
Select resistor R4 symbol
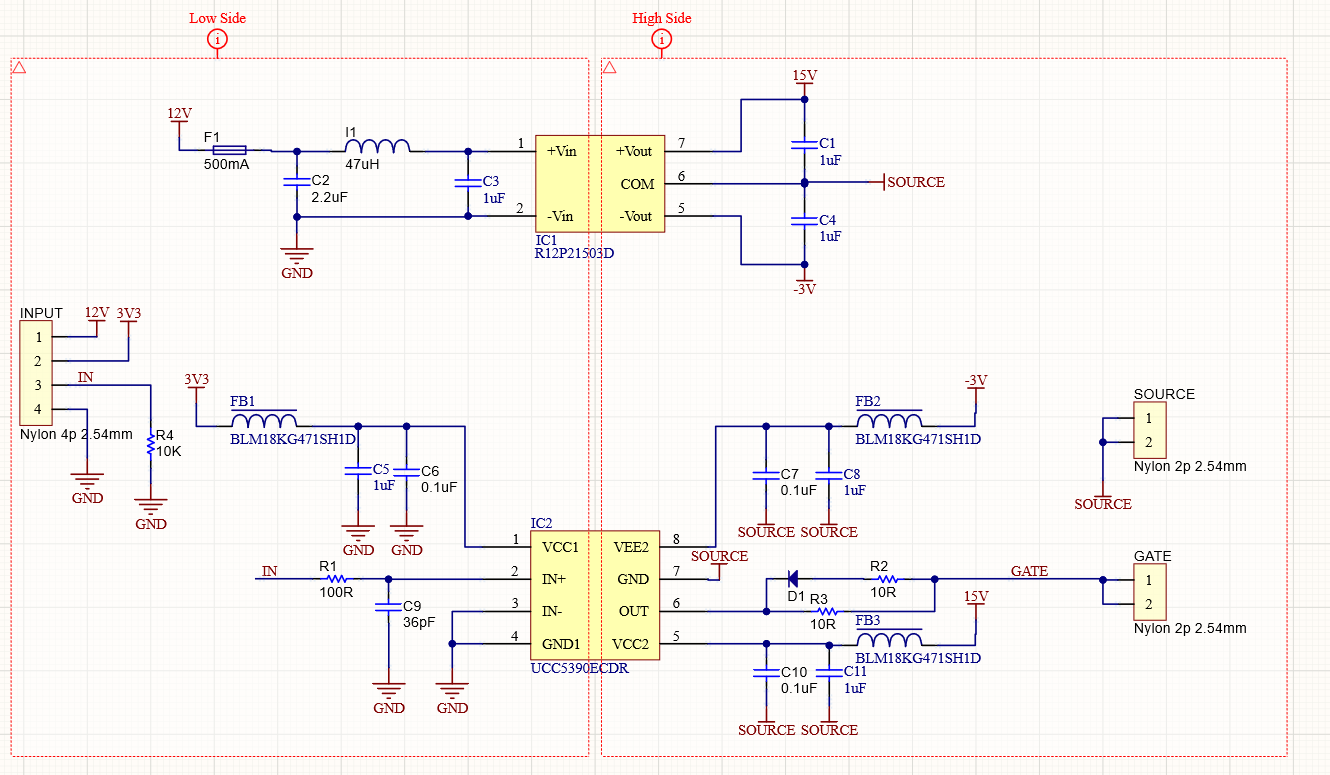[150, 442]
